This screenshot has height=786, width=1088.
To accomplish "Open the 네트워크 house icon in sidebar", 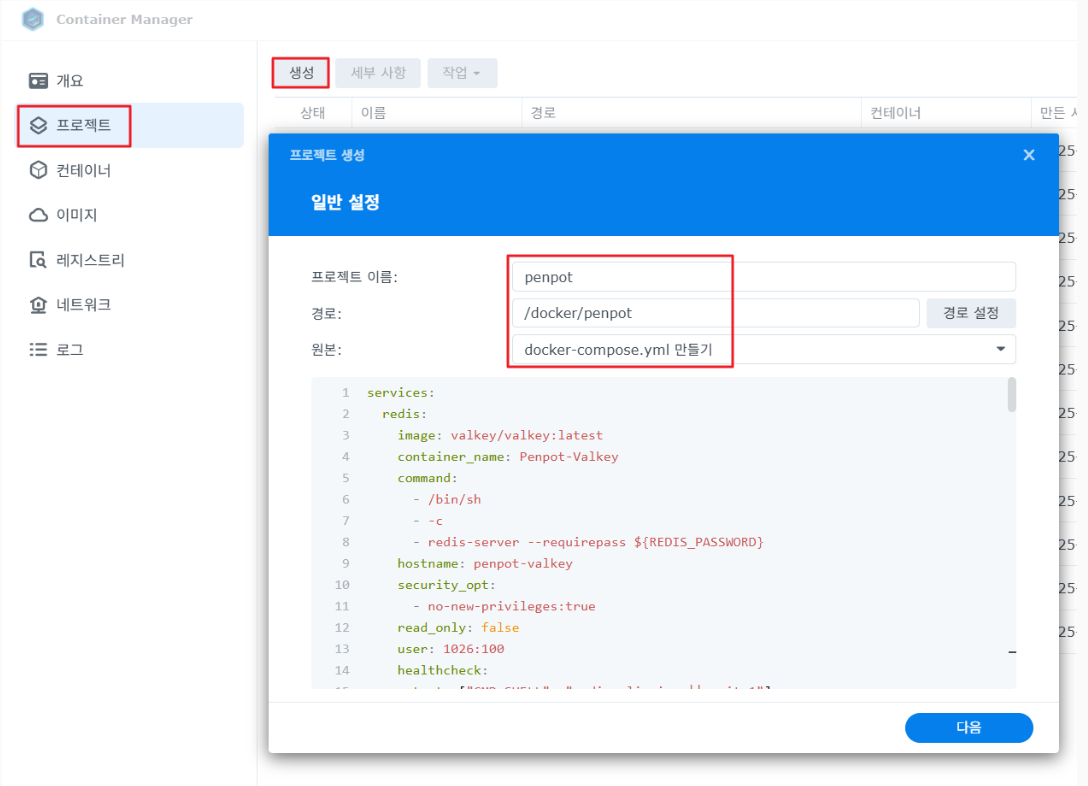I will (x=39, y=305).
